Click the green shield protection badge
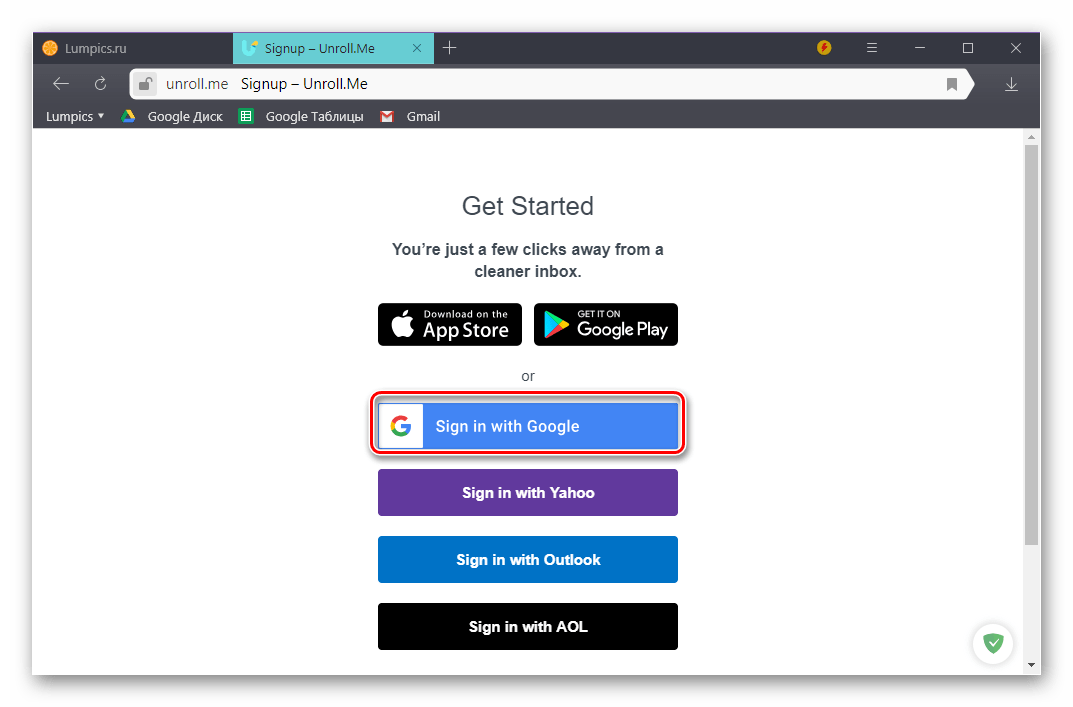1073x707 pixels. (x=993, y=643)
